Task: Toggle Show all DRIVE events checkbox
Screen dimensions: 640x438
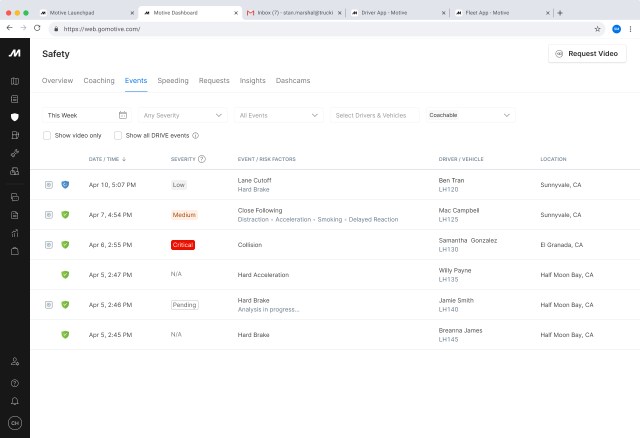Action: (118, 135)
